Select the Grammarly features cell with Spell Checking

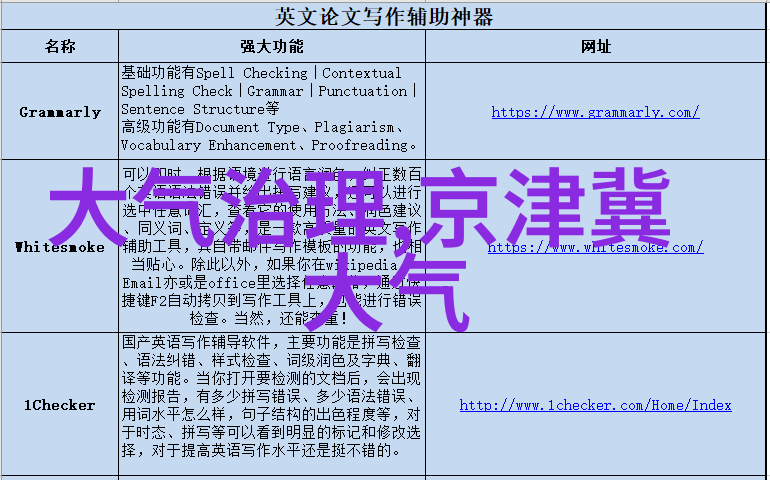pyautogui.click(x=272, y=110)
